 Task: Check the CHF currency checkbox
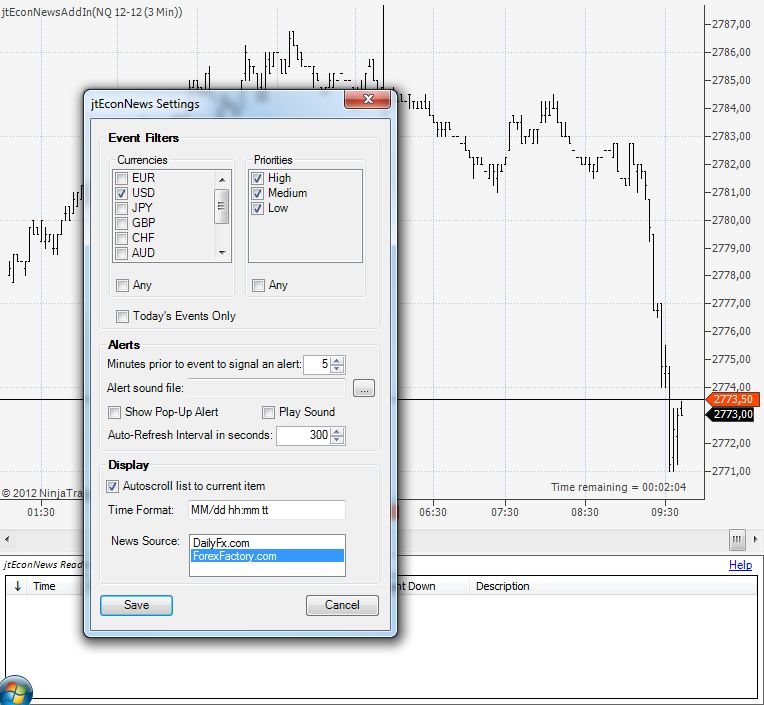[x=122, y=238]
